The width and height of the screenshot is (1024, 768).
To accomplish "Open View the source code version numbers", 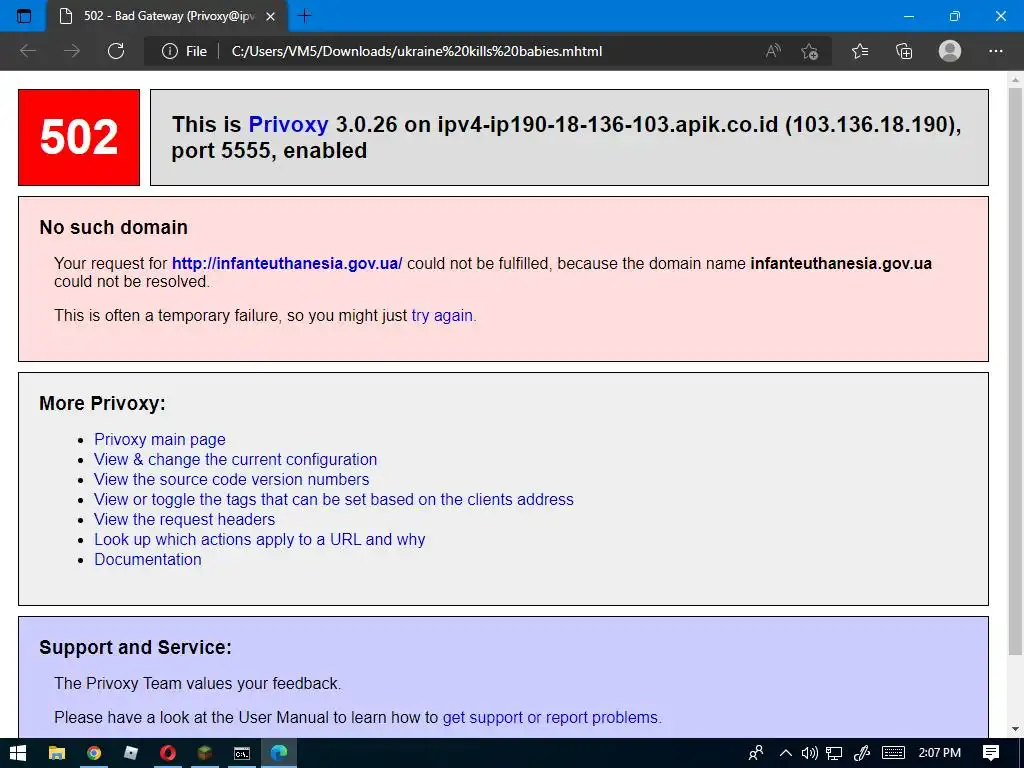I will (x=232, y=479).
